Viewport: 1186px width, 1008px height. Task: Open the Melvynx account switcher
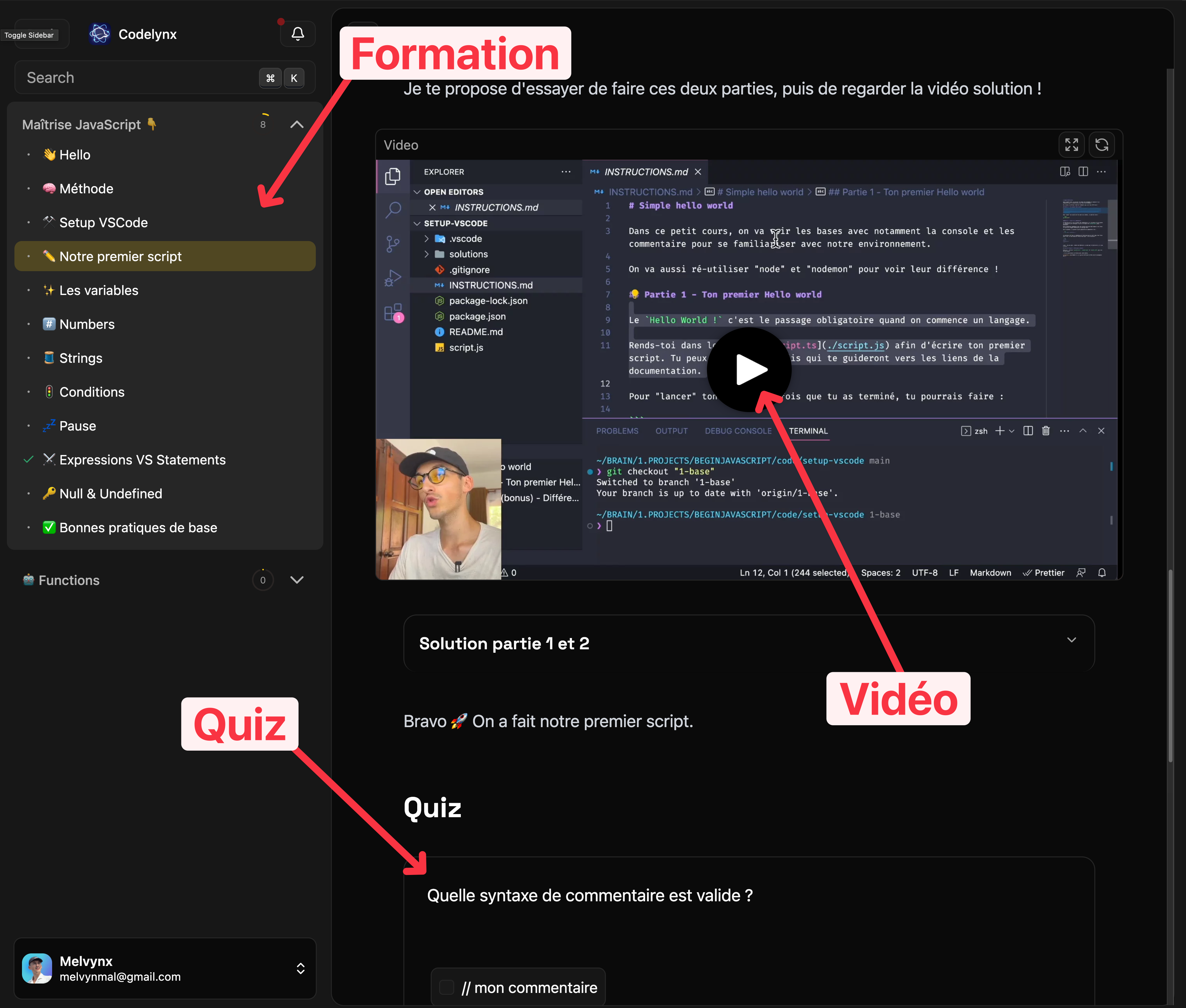[164, 968]
